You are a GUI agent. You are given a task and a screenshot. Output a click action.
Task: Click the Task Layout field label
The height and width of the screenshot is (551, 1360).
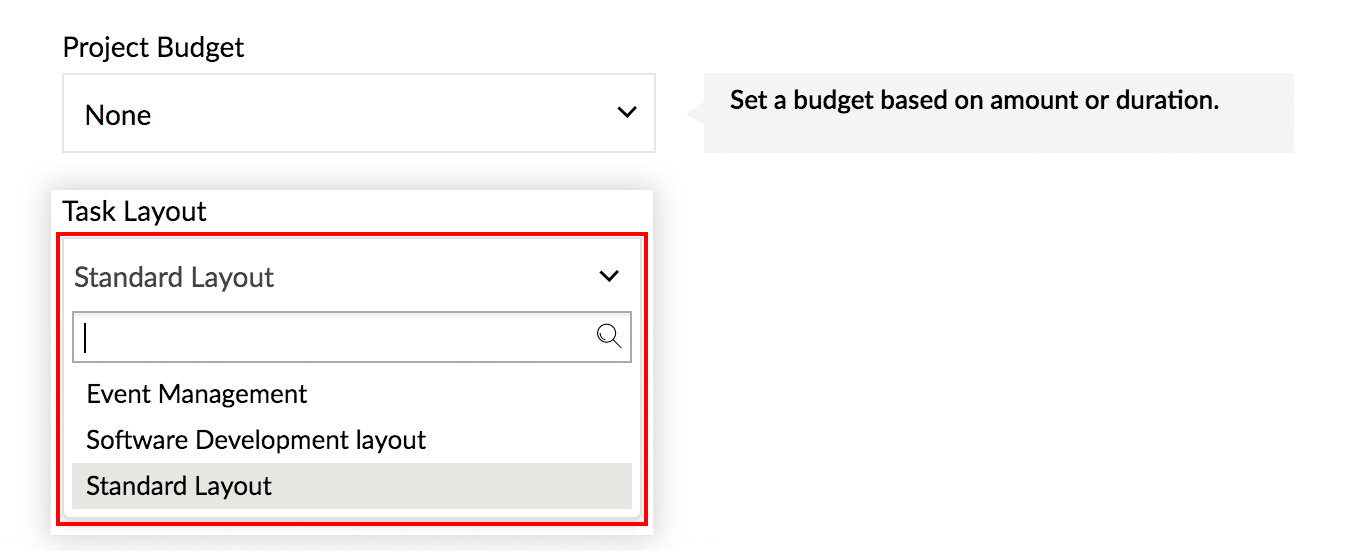134,212
